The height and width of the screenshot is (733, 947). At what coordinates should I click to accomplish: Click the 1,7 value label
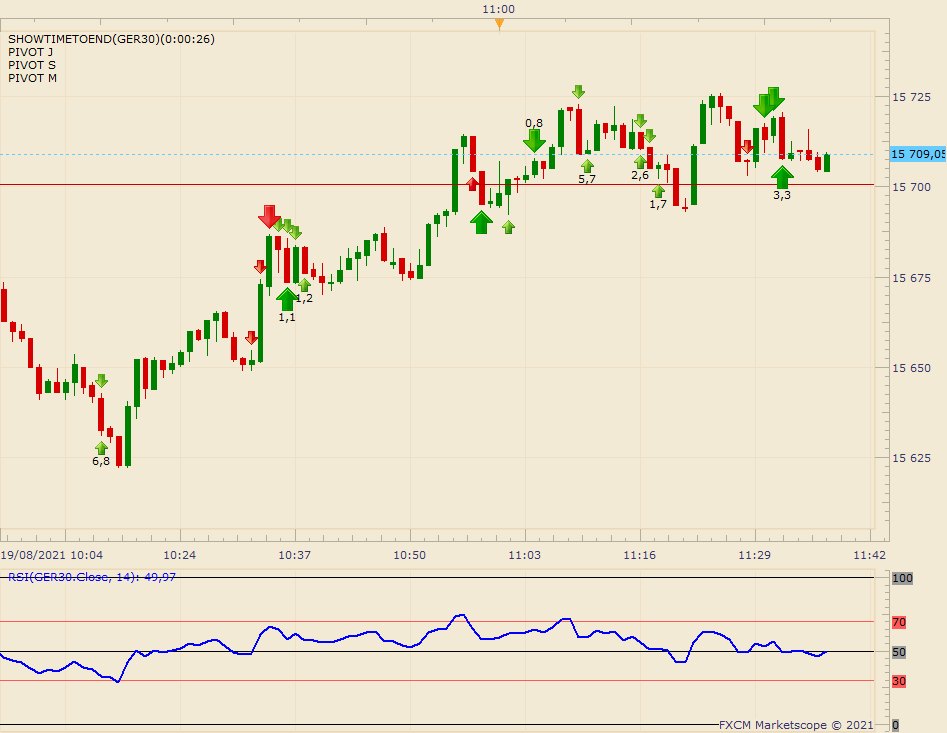pos(658,205)
